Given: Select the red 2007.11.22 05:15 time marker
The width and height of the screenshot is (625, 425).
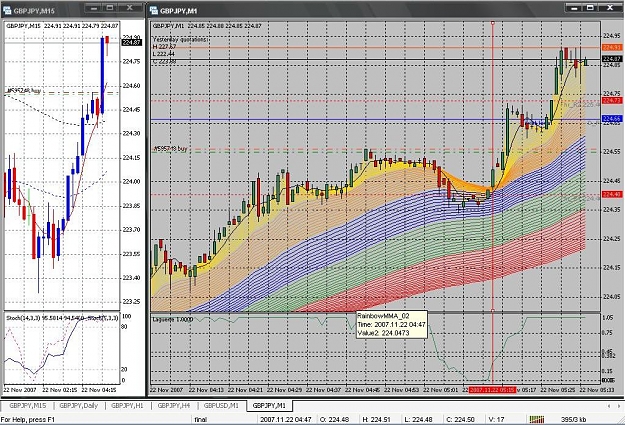Looking at the screenshot, I should pos(492,390).
